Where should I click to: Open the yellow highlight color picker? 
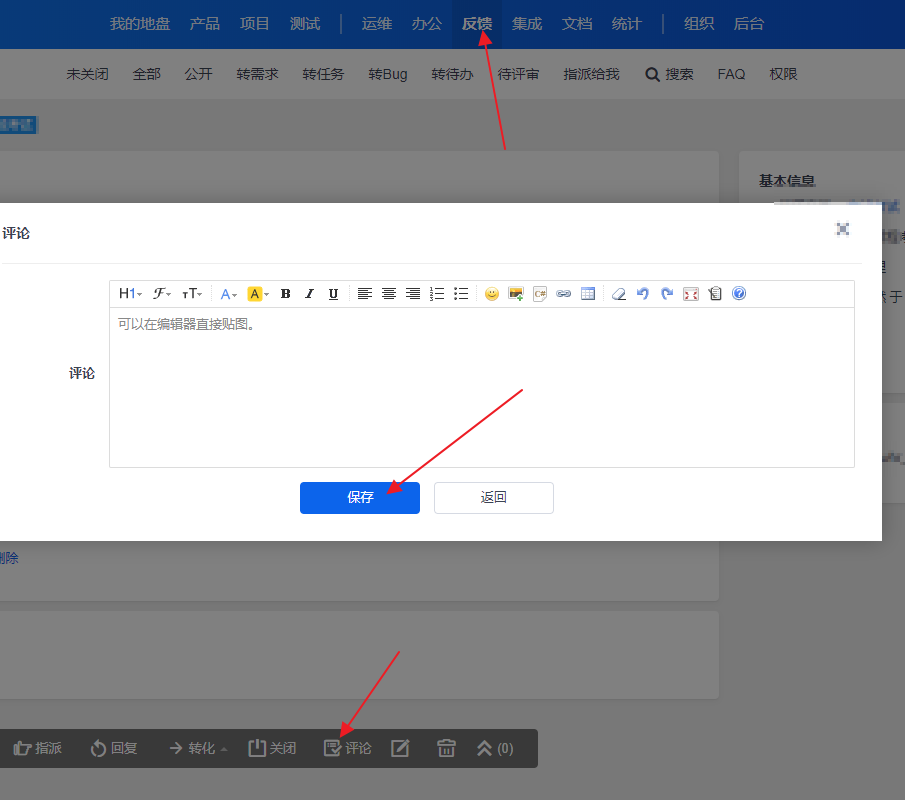pos(258,294)
